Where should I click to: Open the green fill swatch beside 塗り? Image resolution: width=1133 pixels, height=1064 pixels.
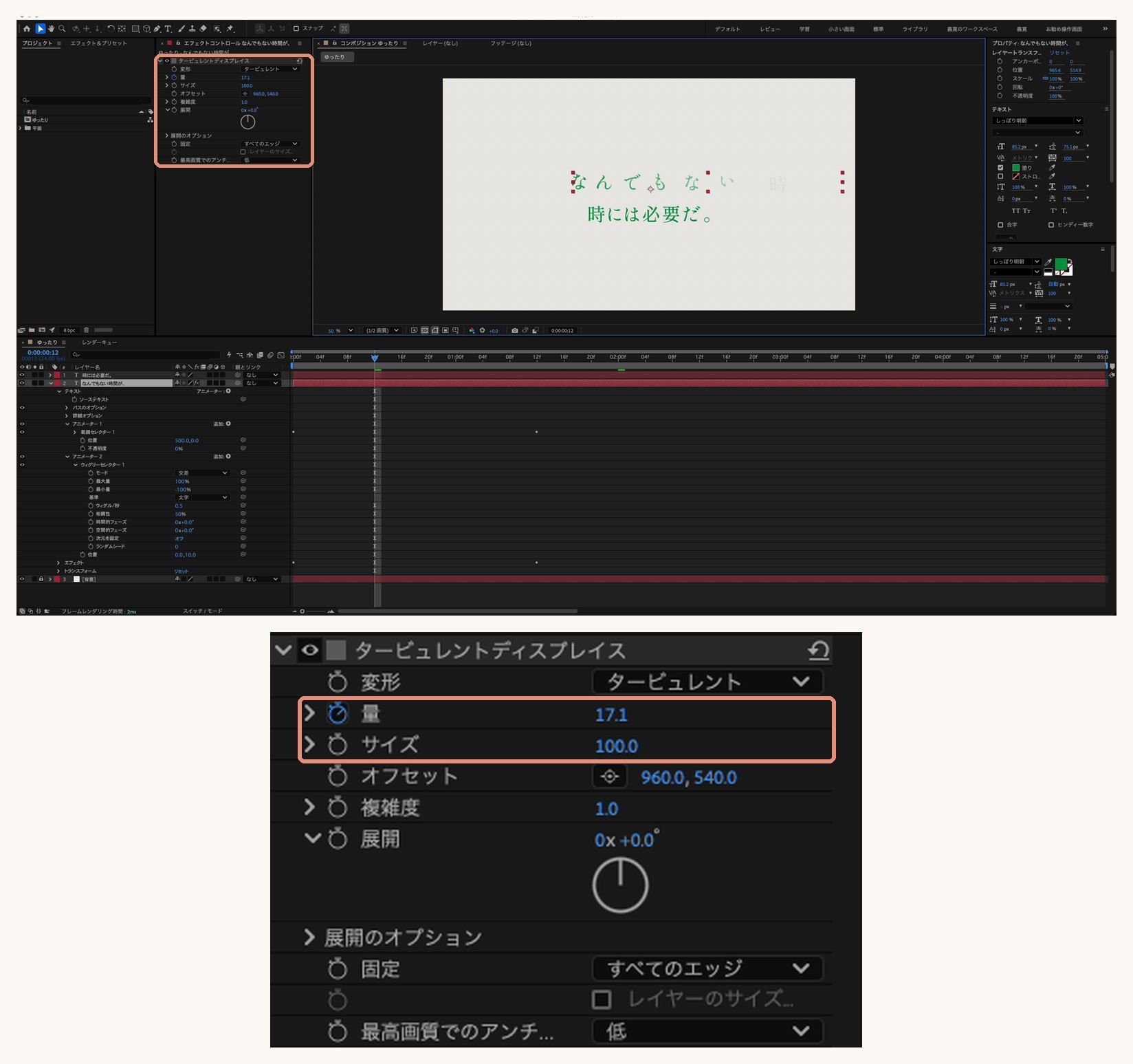1015,167
